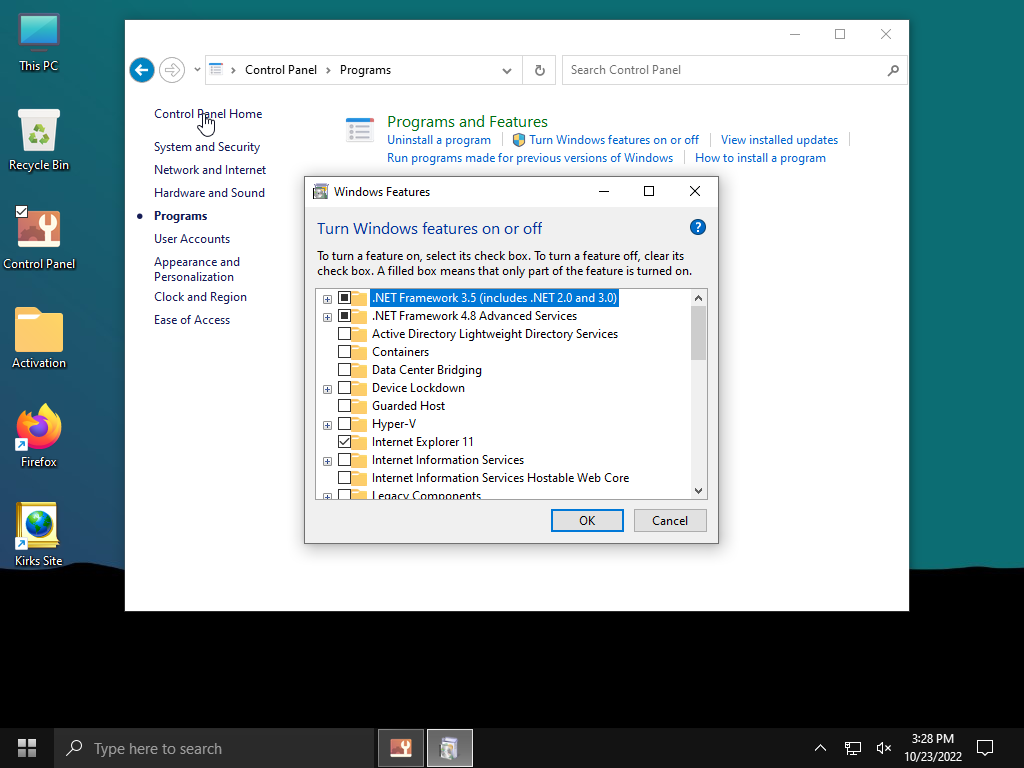Click the taskbar search box

coord(214,748)
